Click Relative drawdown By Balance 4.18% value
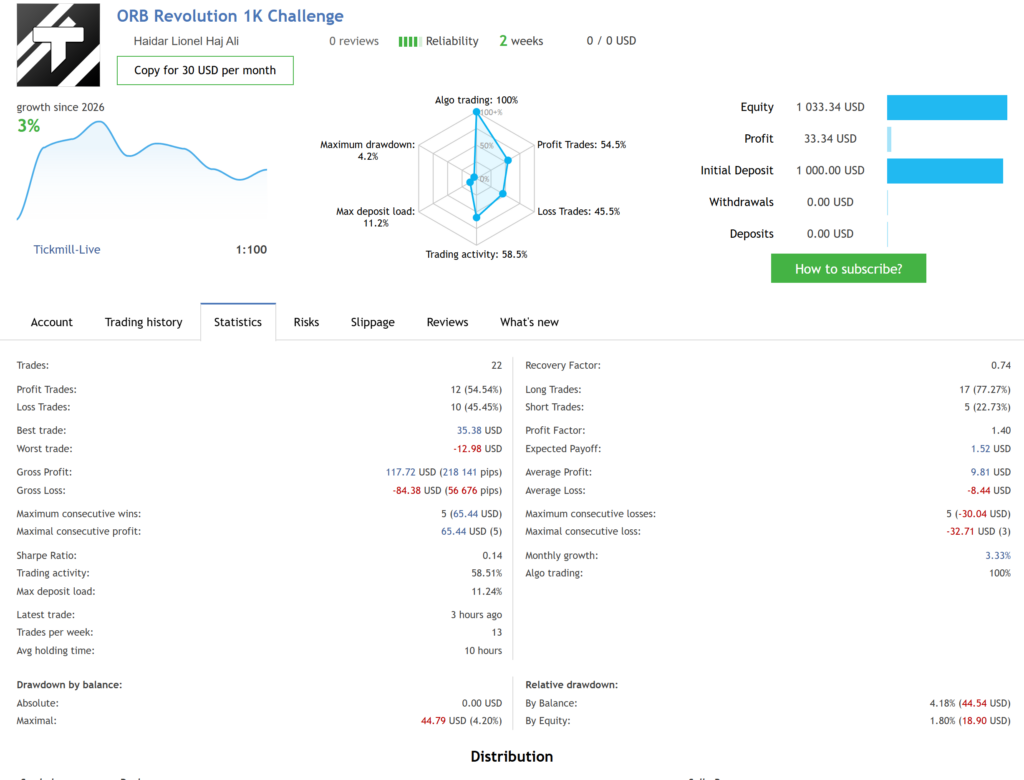This screenshot has width=1024, height=780. click(970, 703)
